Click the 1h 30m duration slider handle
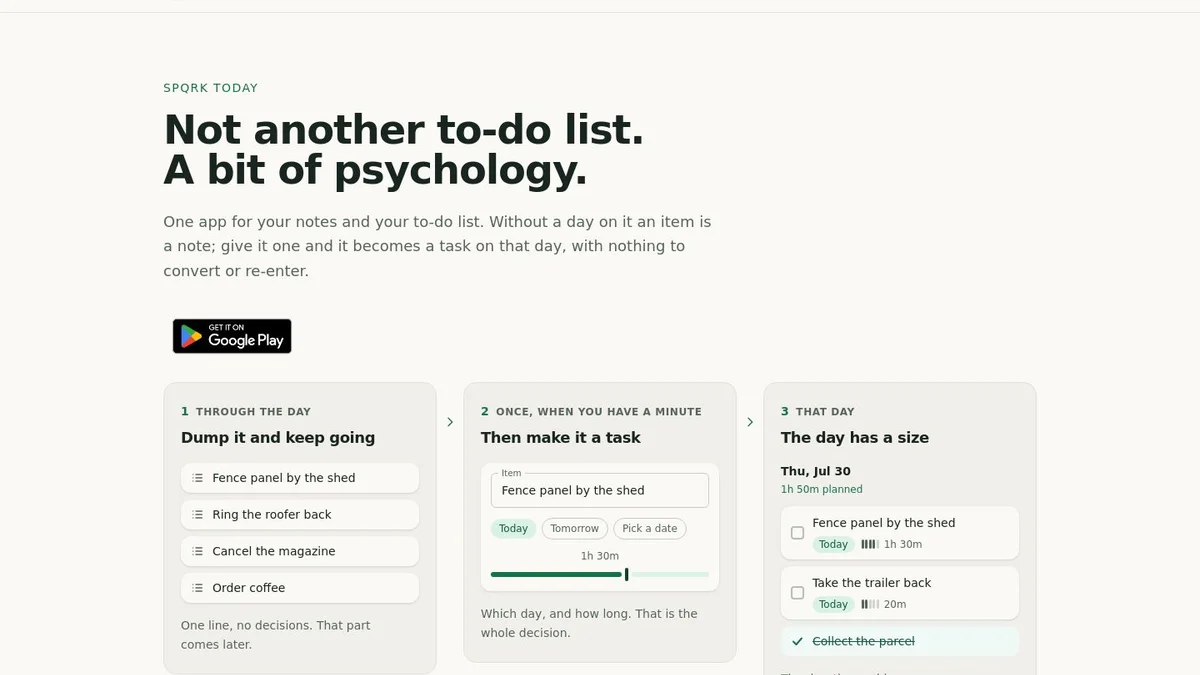Screen dimensions: 1200x675 (626, 574)
